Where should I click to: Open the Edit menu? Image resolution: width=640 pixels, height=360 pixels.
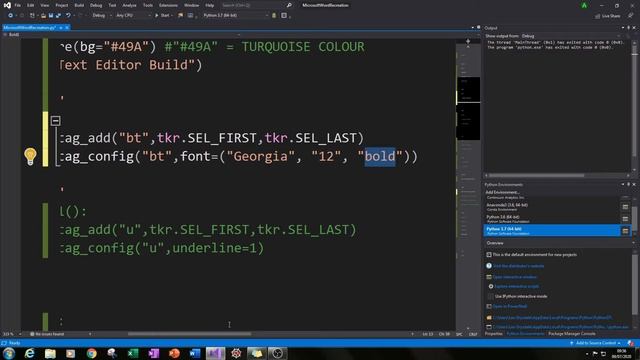[31, 5]
